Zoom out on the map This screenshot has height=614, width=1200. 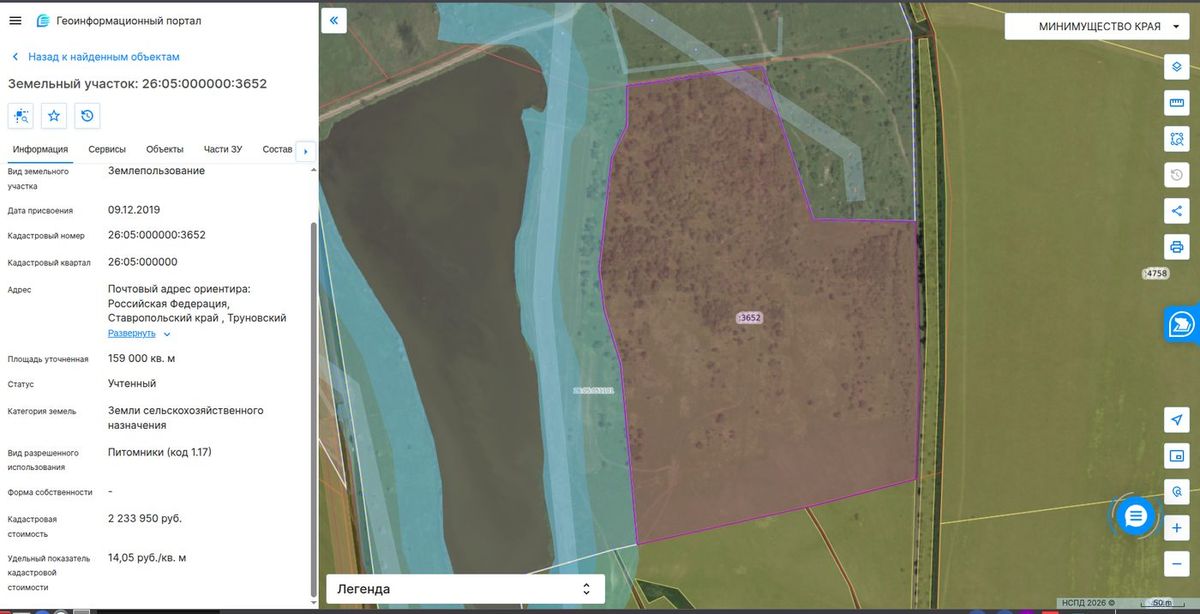[1176, 564]
